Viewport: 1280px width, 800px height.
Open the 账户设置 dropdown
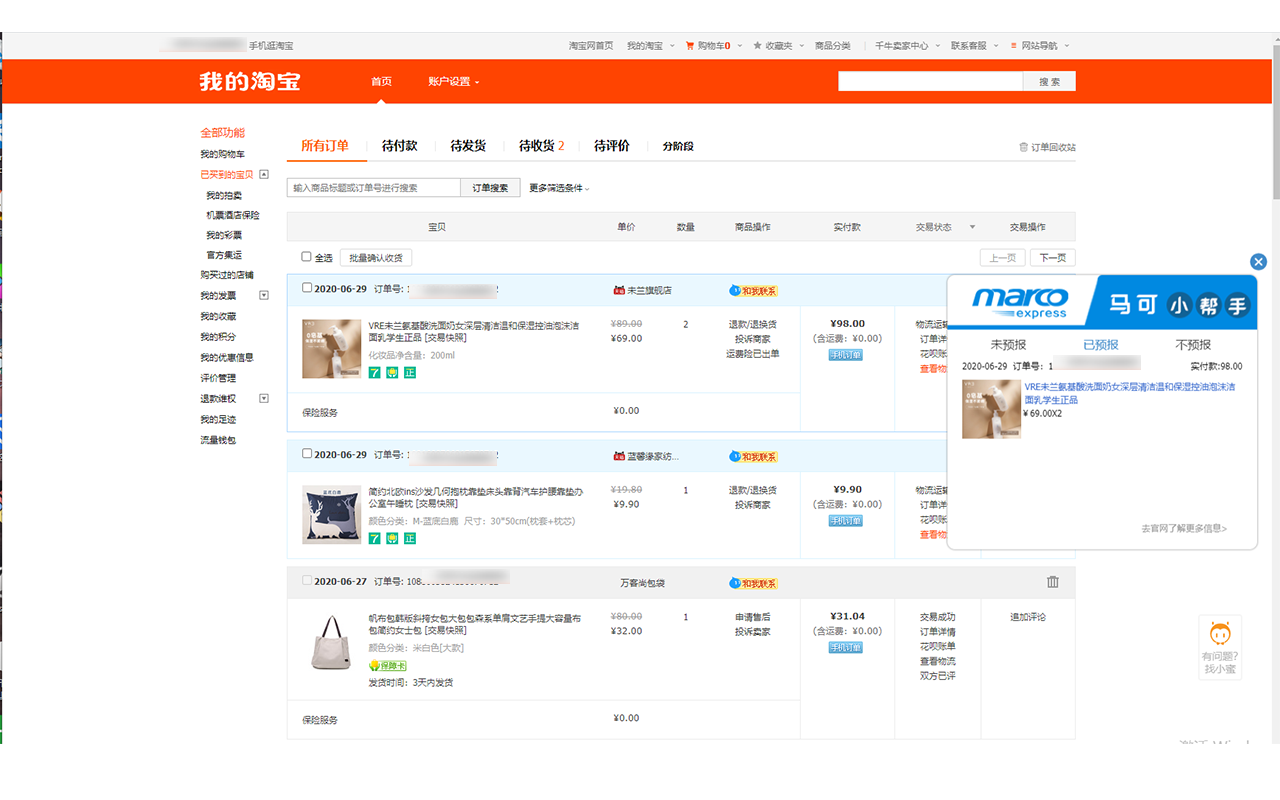coord(454,82)
